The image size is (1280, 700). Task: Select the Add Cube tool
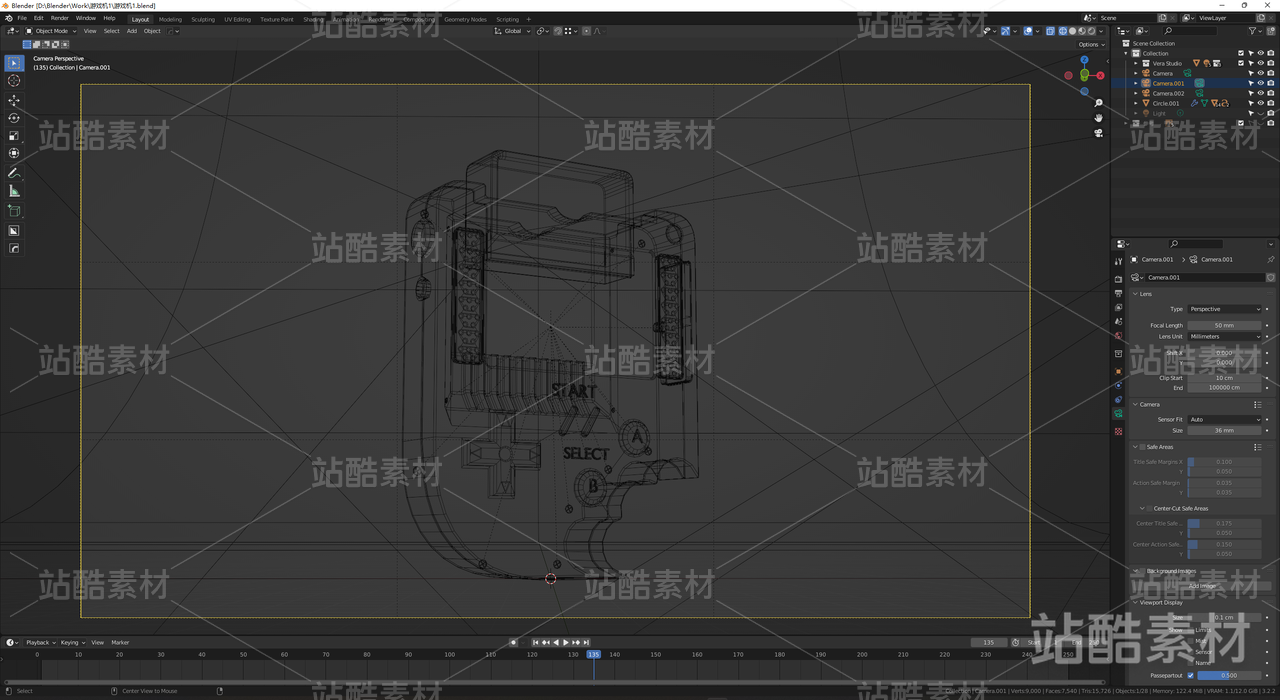click(14, 211)
